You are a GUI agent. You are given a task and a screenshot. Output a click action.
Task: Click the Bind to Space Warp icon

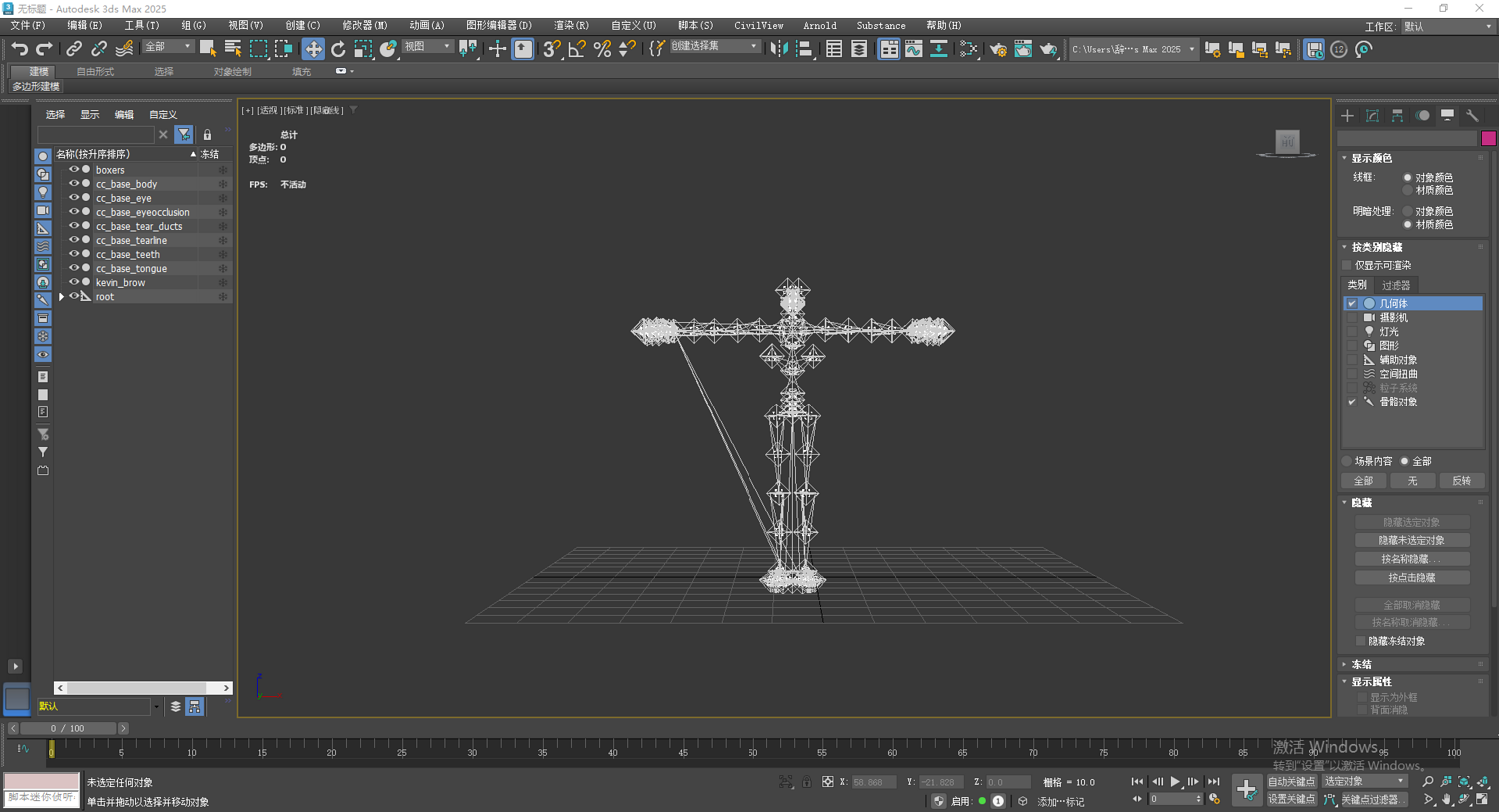point(124,49)
